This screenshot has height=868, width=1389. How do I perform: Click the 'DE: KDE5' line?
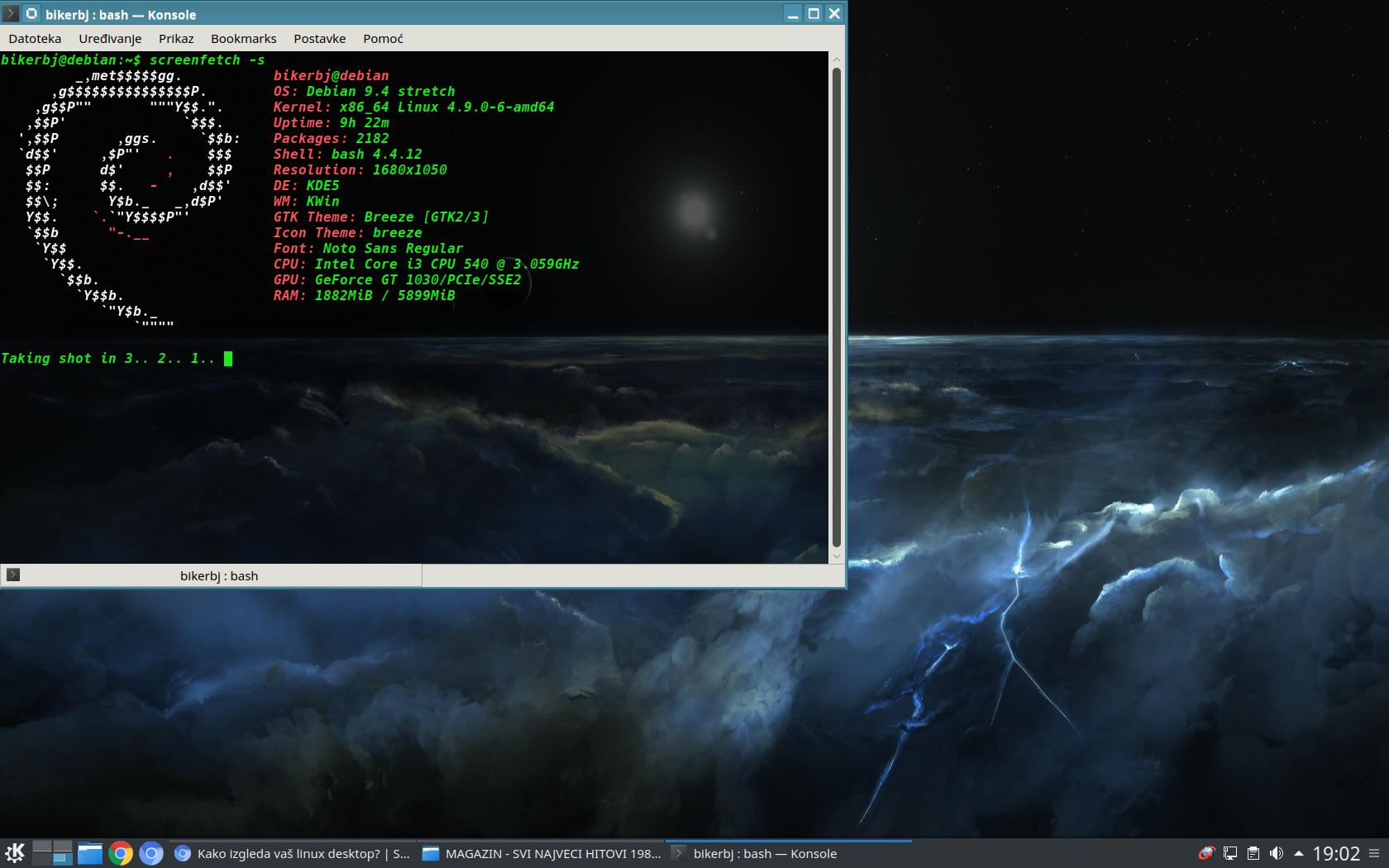tap(306, 185)
